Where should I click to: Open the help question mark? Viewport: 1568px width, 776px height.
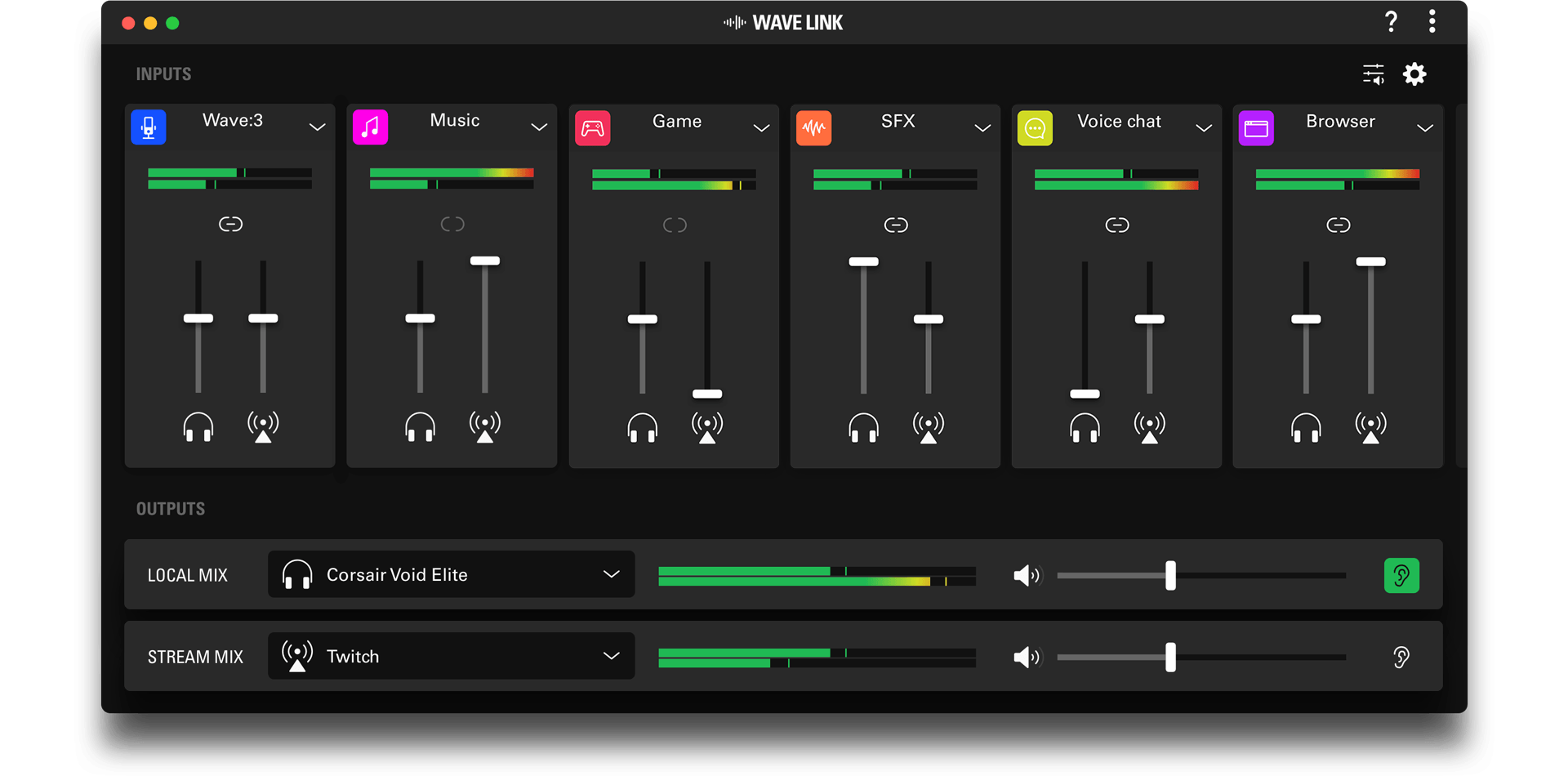(x=1392, y=22)
